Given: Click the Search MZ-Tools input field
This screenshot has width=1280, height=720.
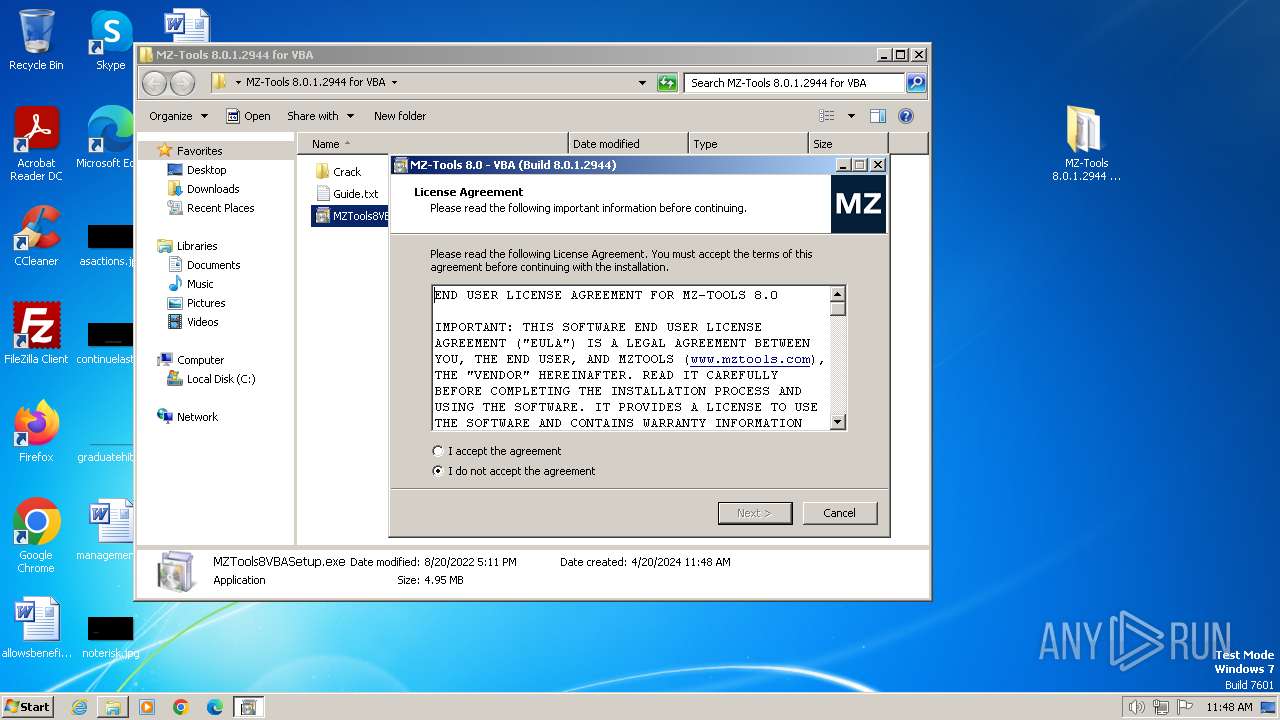Looking at the screenshot, I should coord(794,83).
